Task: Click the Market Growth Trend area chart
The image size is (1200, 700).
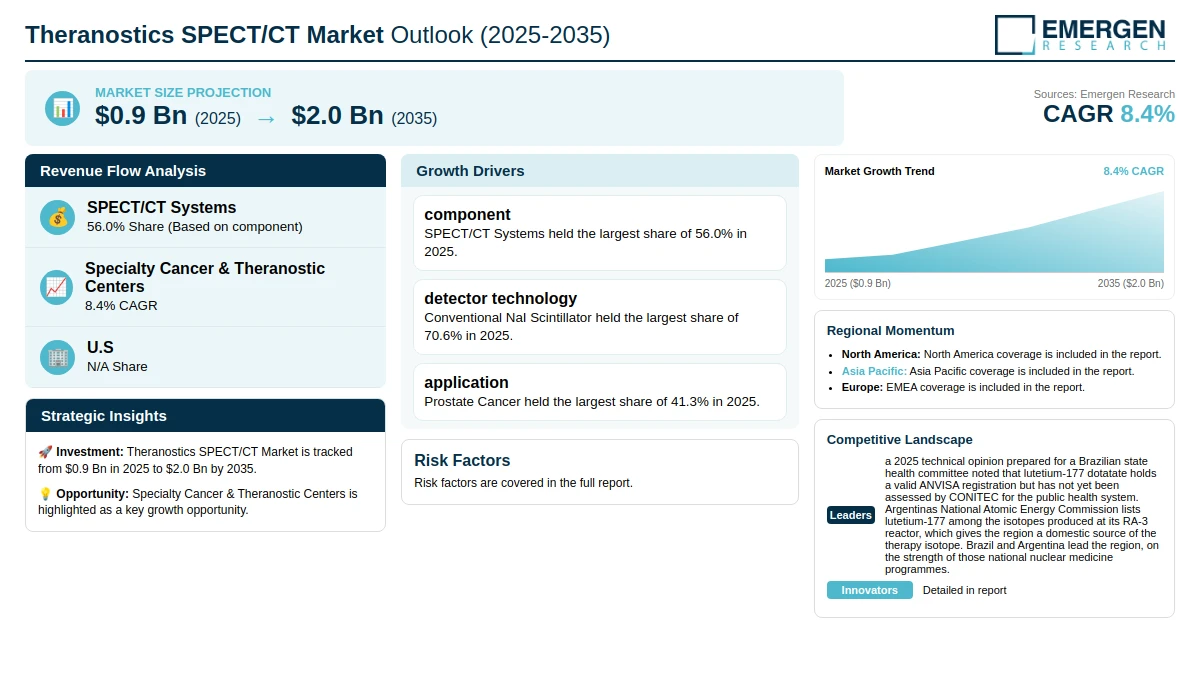Action: click(994, 232)
